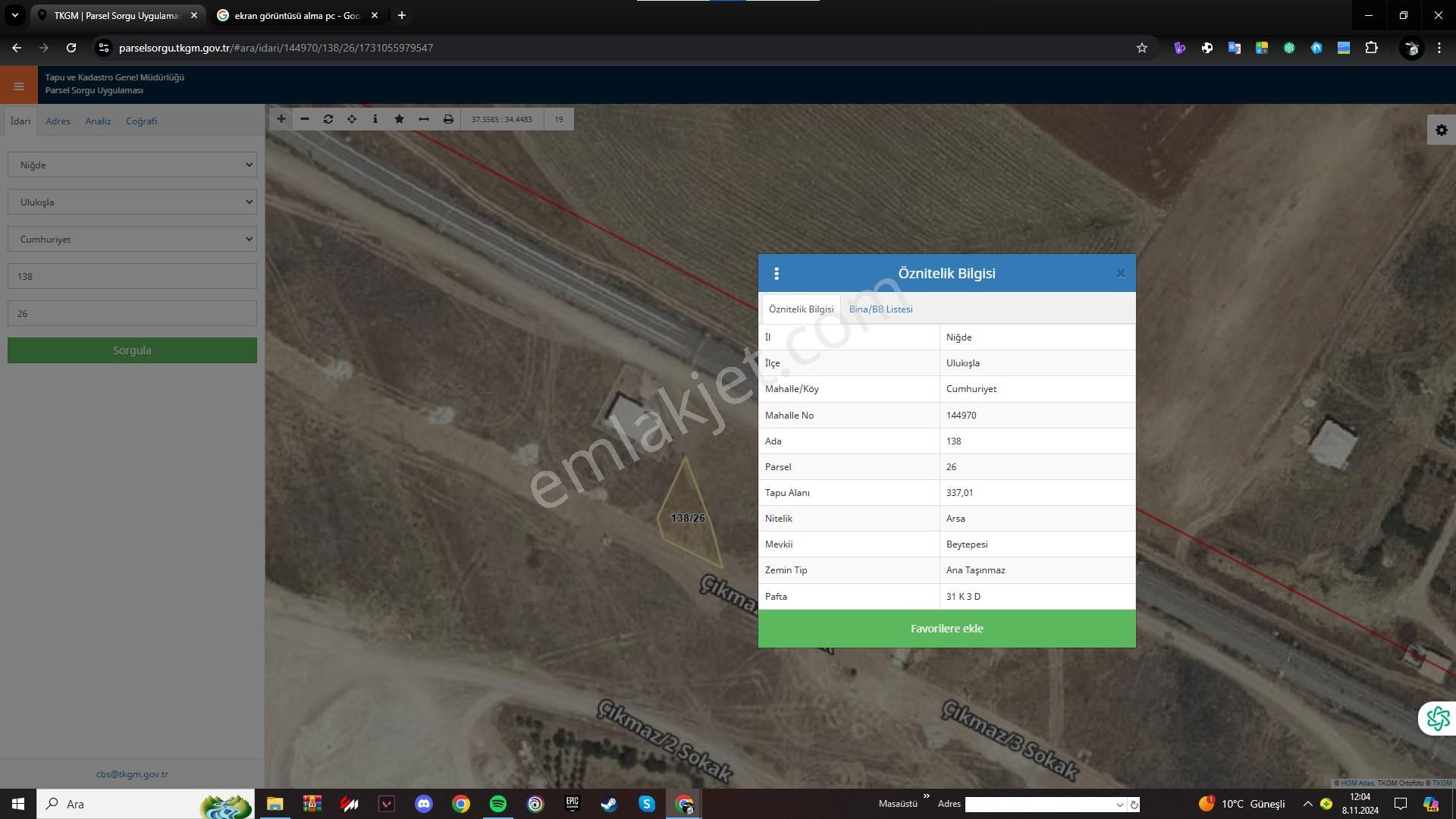Viewport: 1456px width, 819px height.
Task: Expand the Cumhuriyet neighborhood dropdown
Action: tap(132, 239)
